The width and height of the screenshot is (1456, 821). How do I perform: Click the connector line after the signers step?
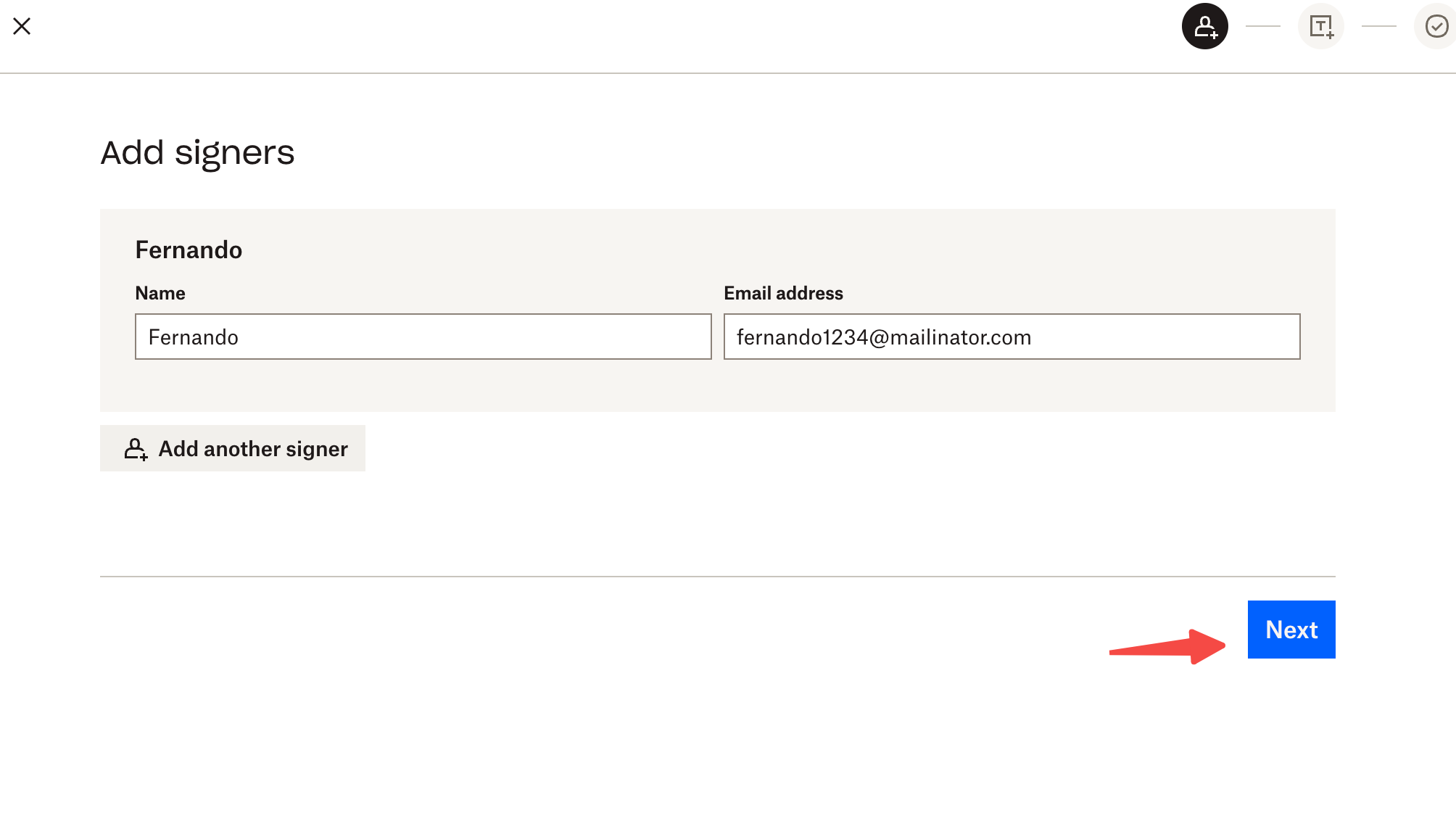[x=1262, y=26]
